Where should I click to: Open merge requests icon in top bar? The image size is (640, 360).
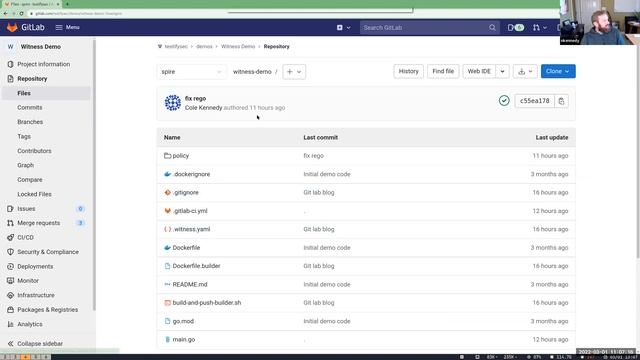[540, 28]
